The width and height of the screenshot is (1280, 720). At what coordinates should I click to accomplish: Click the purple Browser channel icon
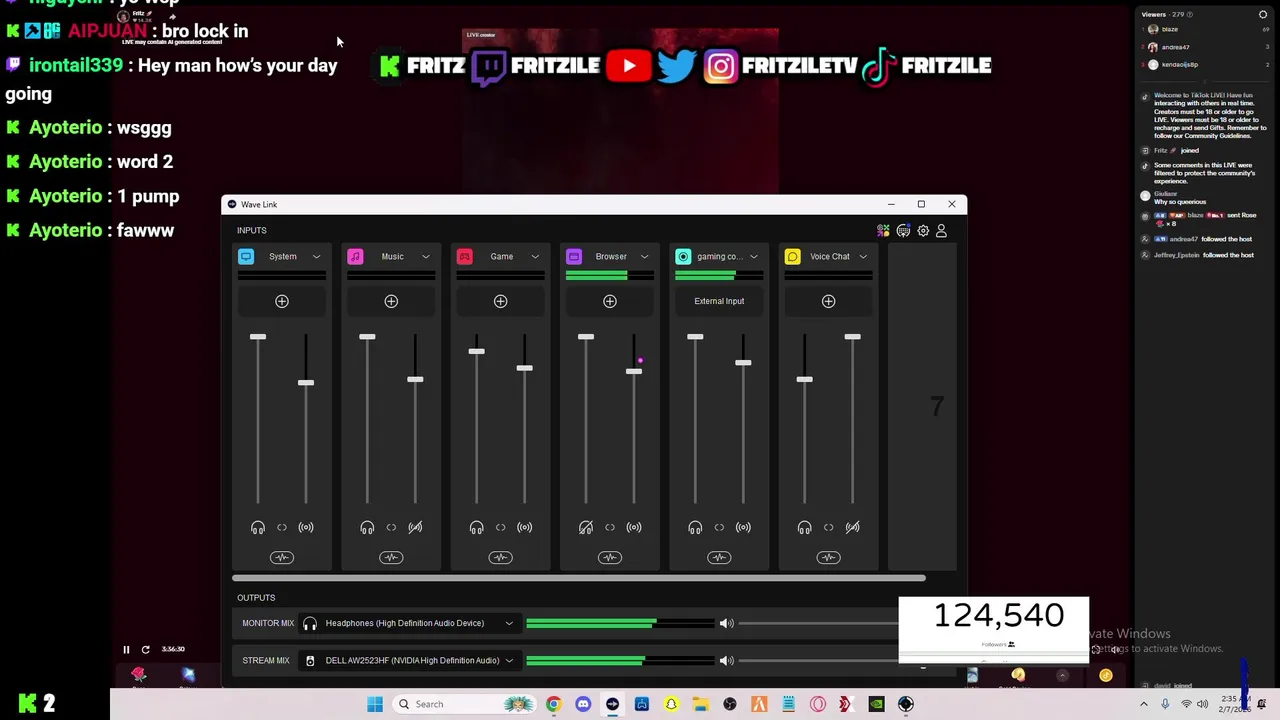(x=574, y=256)
